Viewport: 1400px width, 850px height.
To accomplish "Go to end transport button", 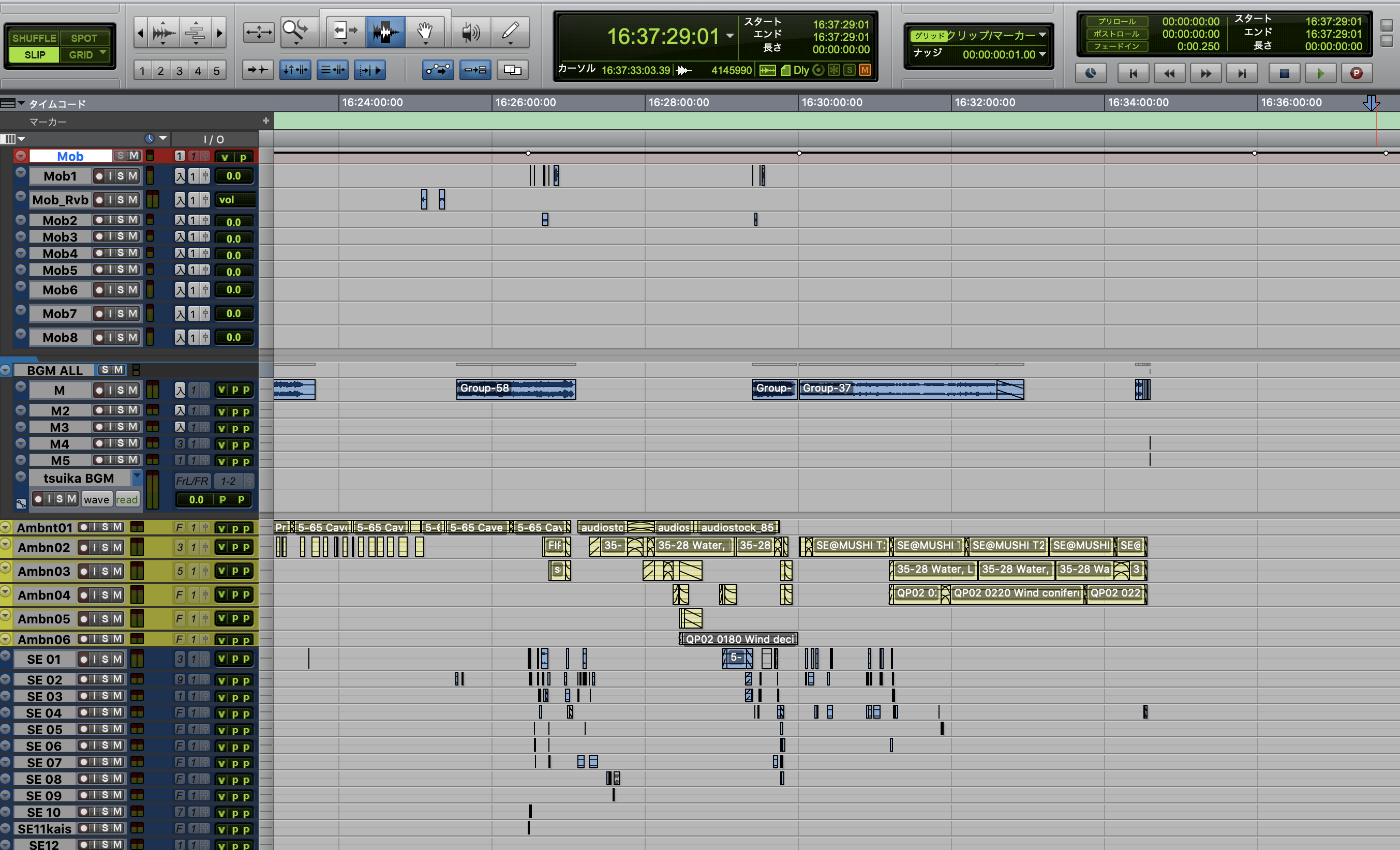I will (1242, 73).
